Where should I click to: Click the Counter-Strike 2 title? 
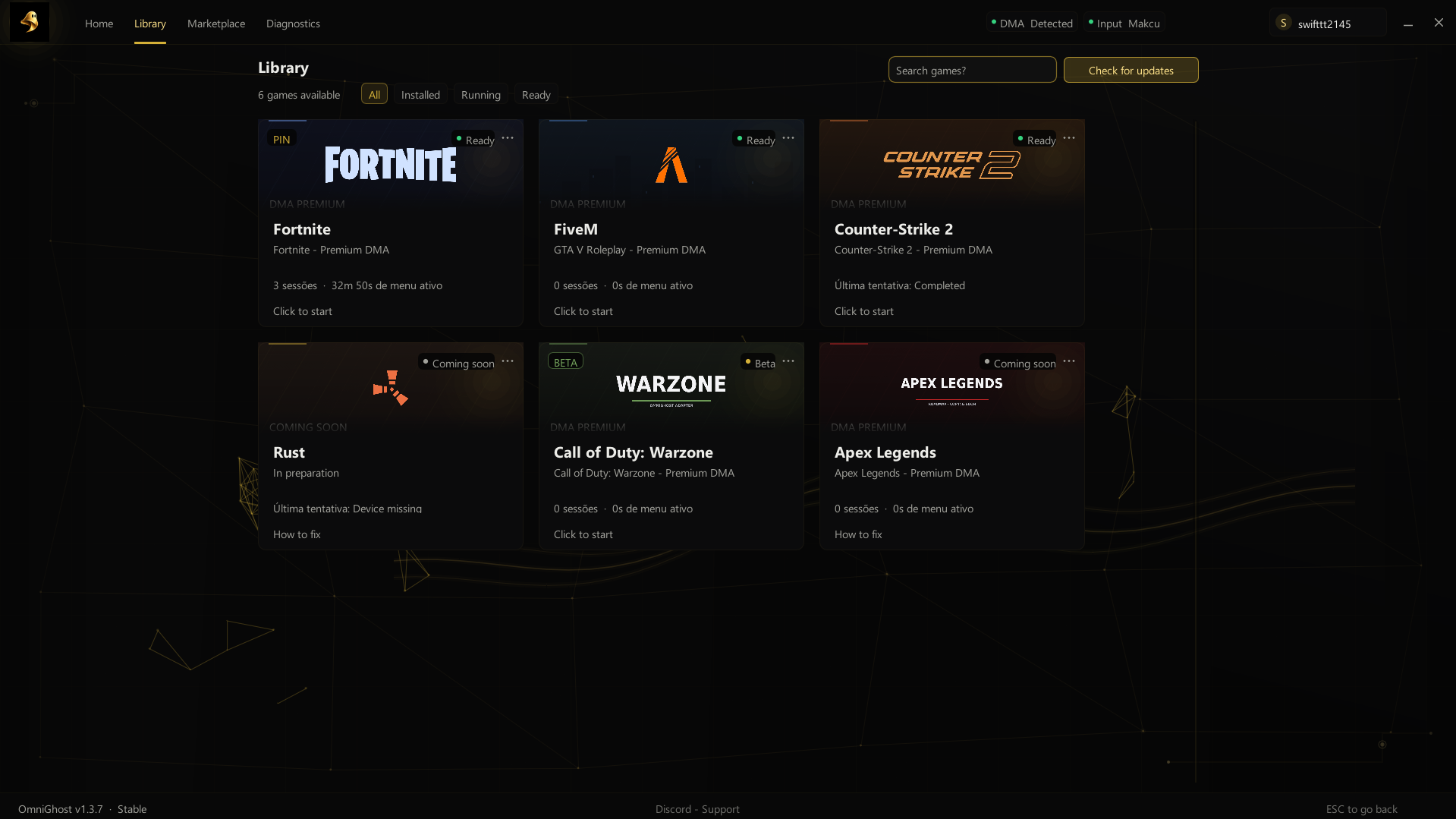(x=894, y=229)
